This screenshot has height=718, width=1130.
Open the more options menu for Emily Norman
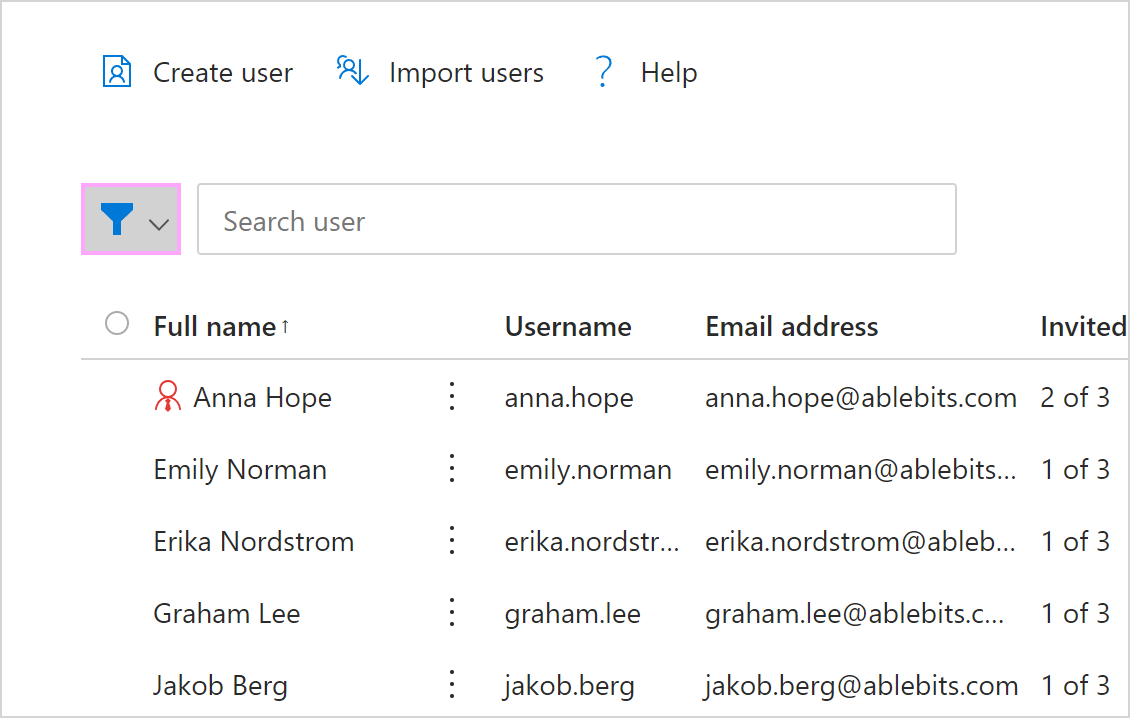coord(452,469)
